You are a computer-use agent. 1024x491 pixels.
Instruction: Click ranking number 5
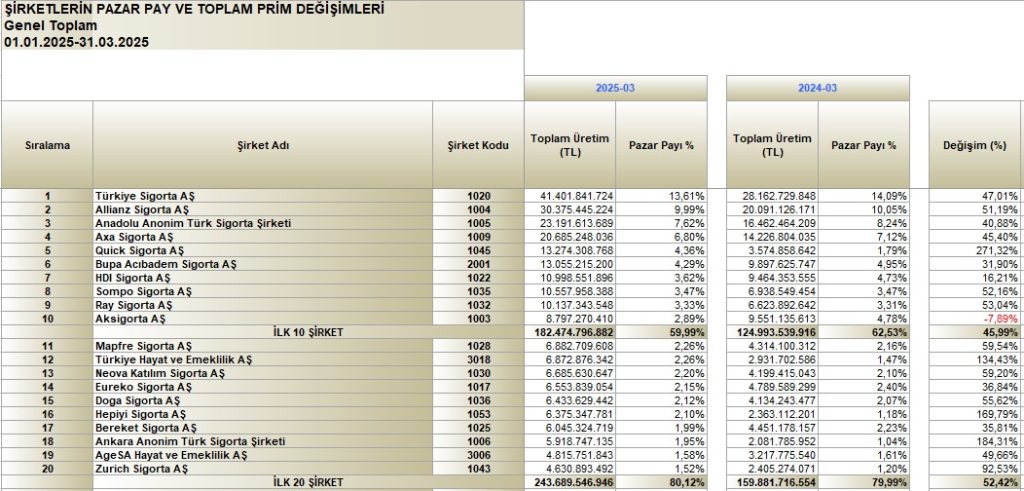pyautogui.click(x=47, y=251)
